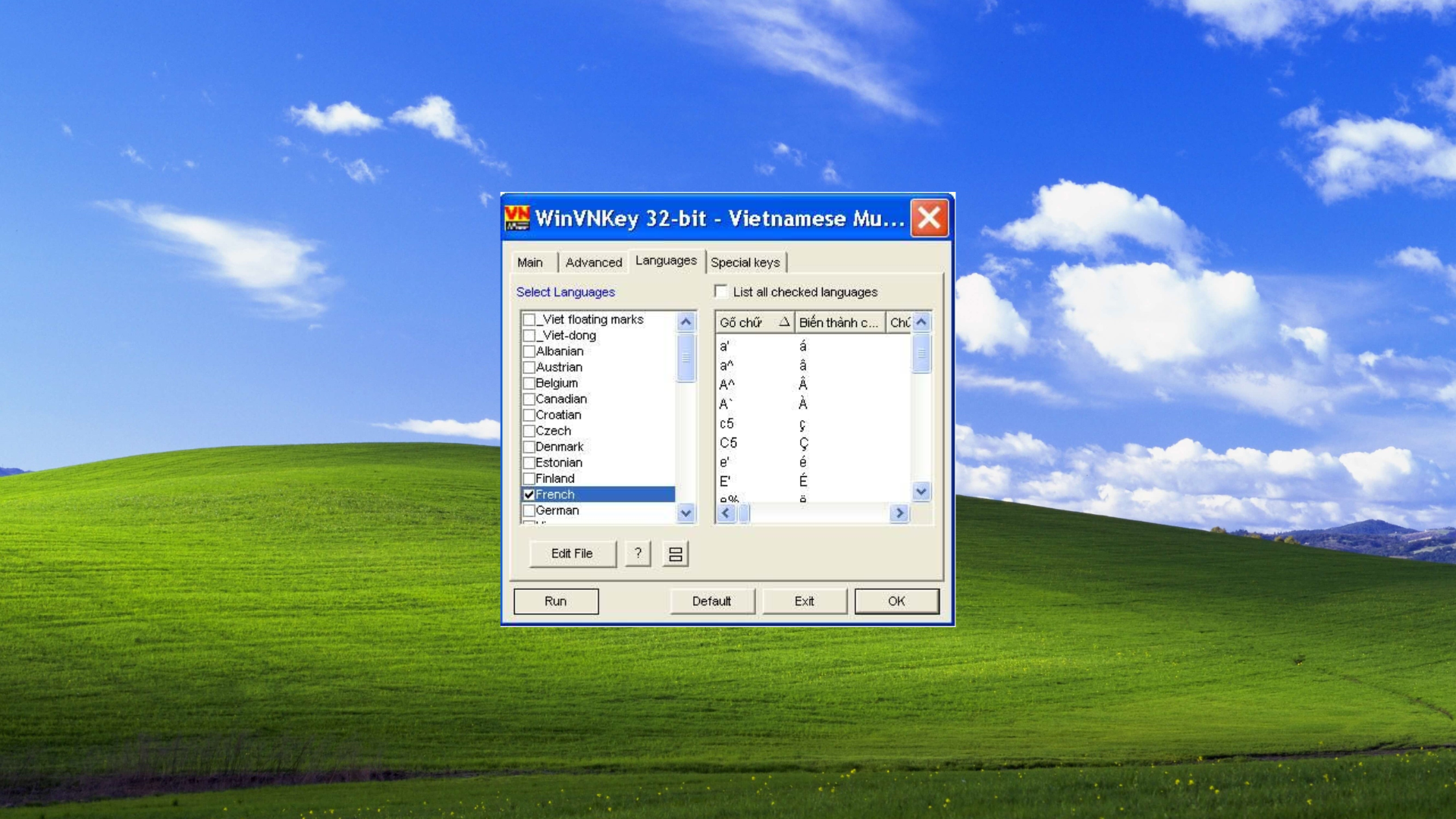1456x819 pixels.
Task: Check the German language checkbox
Action: pyautogui.click(x=529, y=511)
